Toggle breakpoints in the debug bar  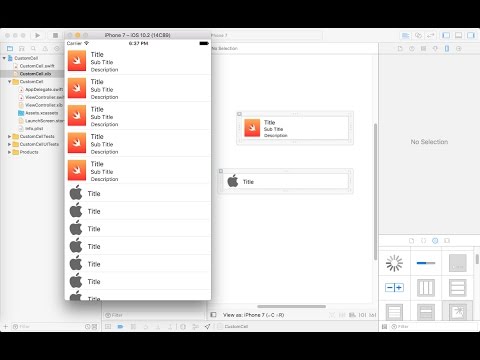click(120, 327)
